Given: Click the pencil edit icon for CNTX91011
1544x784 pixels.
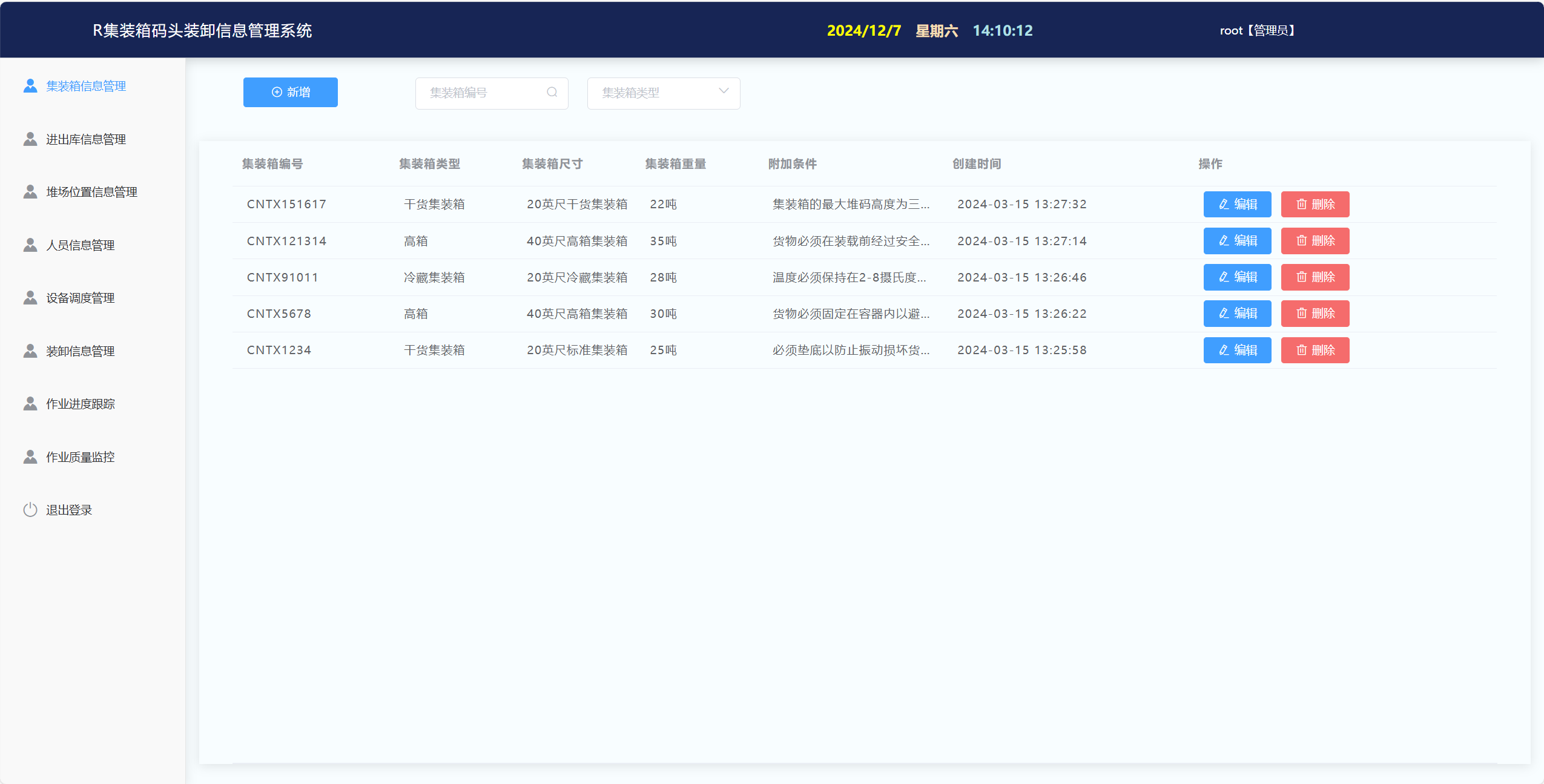Looking at the screenshot, I should pyautogui.click(x=1224, y=277).
